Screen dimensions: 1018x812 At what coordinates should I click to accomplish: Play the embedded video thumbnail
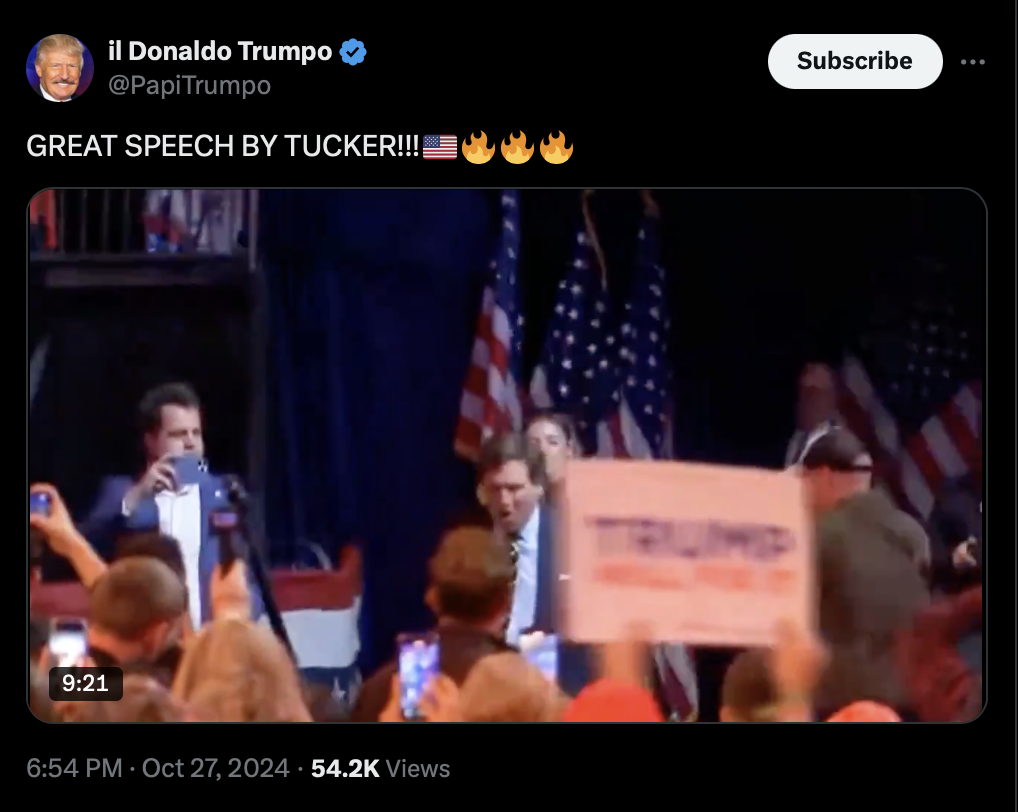(x=506, y=455)
